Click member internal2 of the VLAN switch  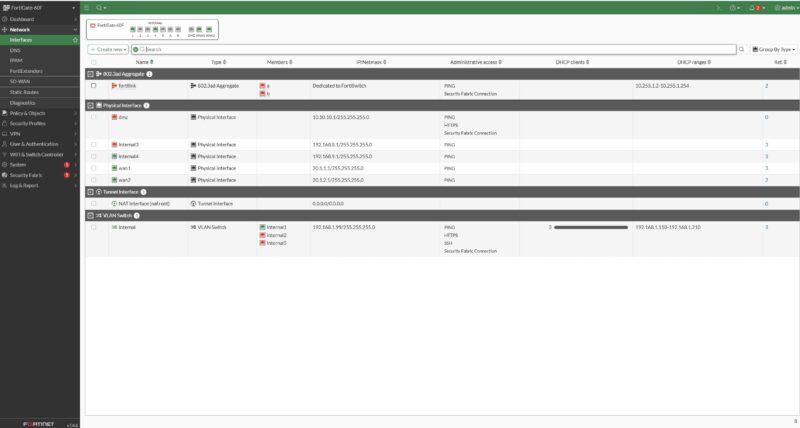tap(273, 235)
